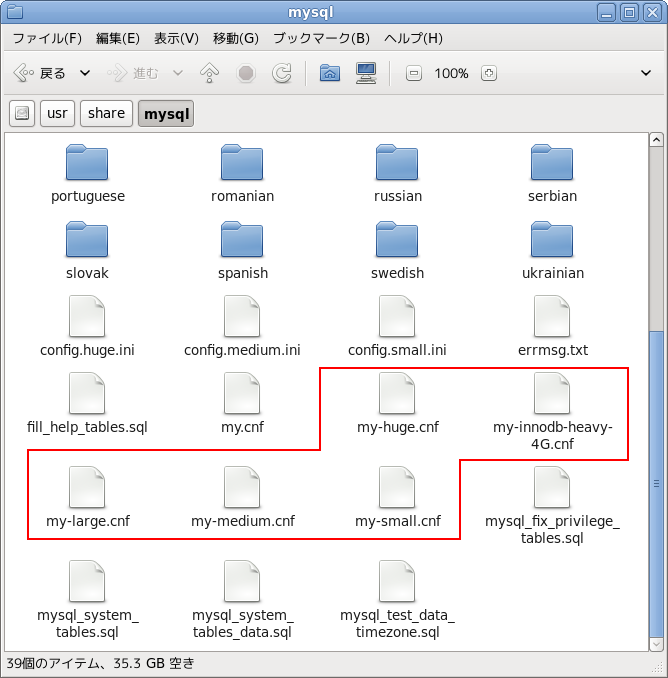This screenshot has width=668, height=678.
Task: Maximize the mysql window
Action: [630, 12]
